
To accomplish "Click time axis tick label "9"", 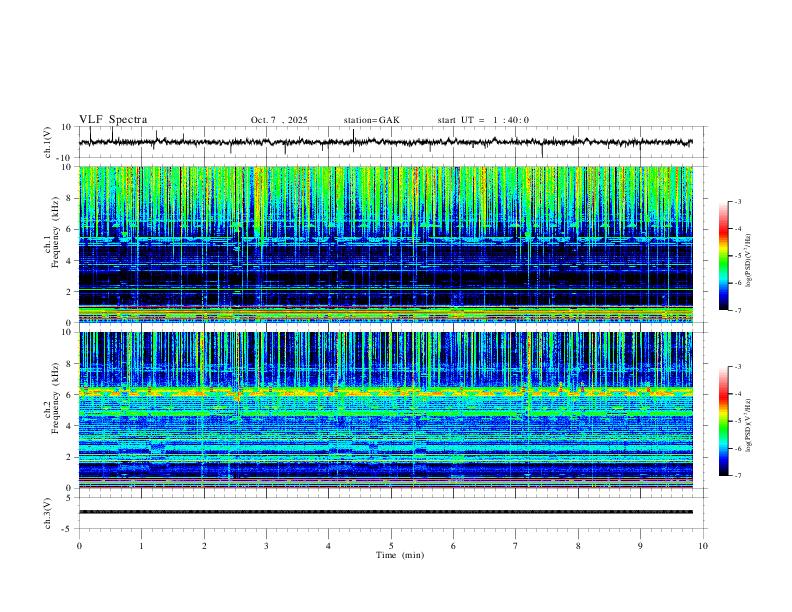I will point(640,546).
